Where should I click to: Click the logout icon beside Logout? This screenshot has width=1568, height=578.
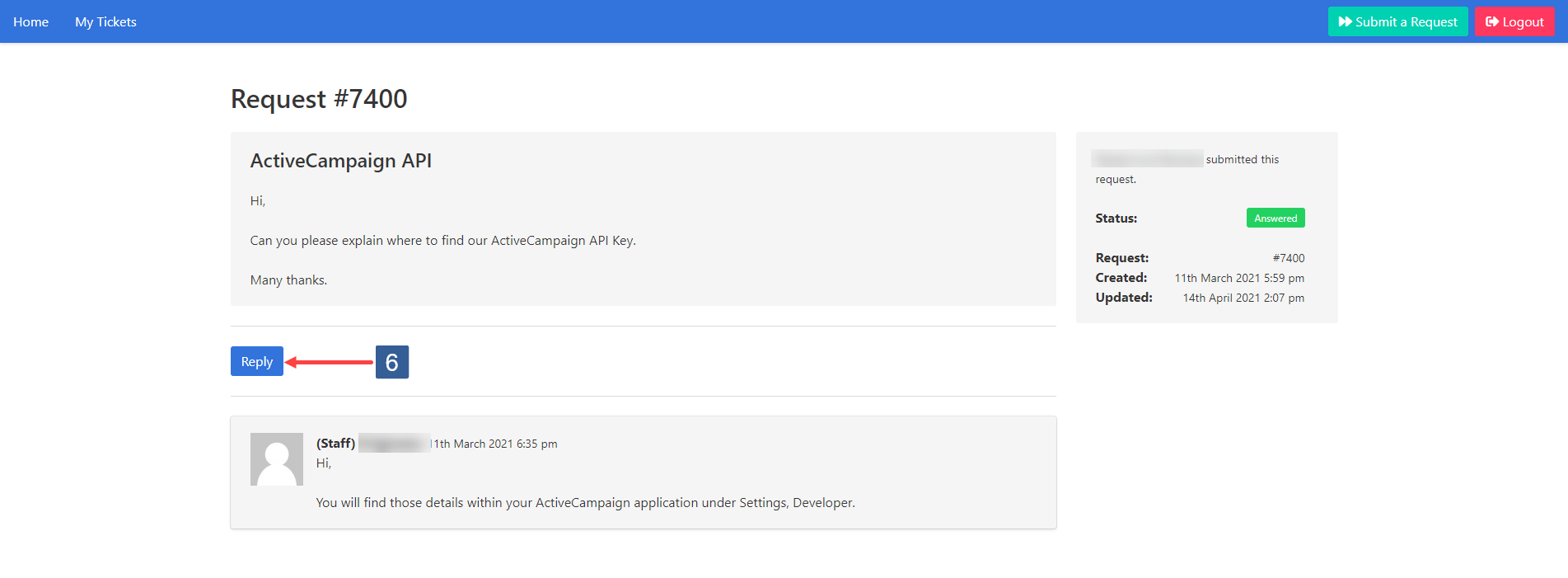coord(1491,21)
